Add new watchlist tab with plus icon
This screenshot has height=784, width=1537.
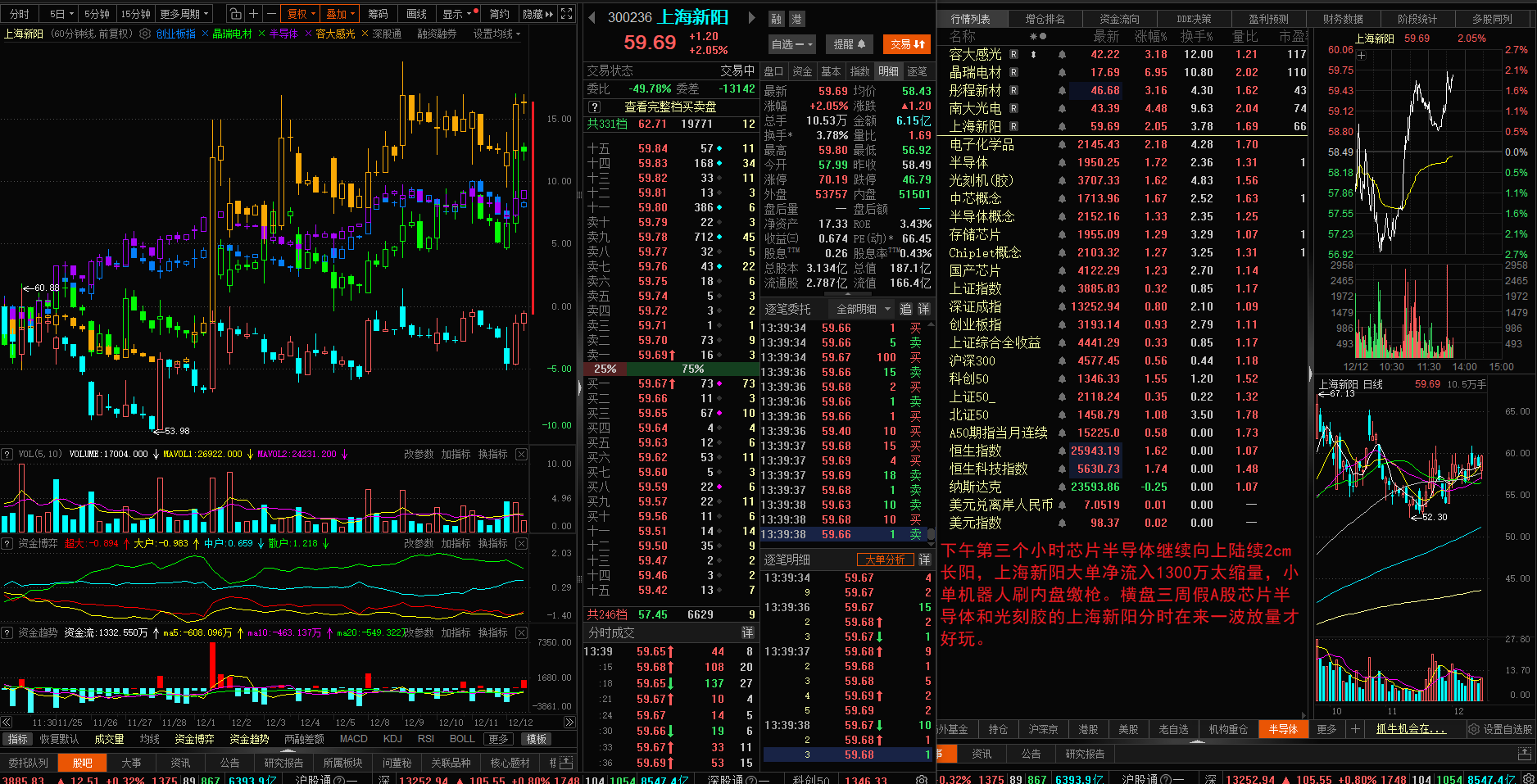[x=1355, y=729]
